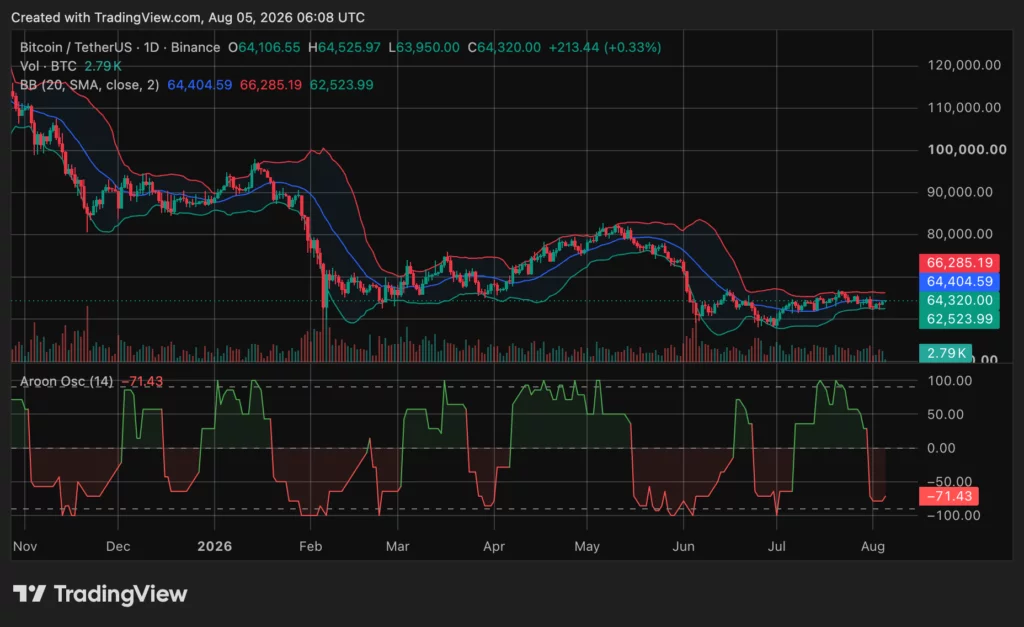This screenshot has height=627, width=1024.
Task: Click the Feb time axis label
Action: pos(311,546)
